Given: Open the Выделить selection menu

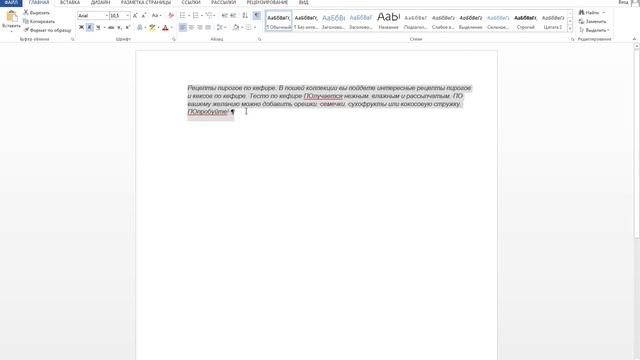Looking at the screenshot, I should coord(594,30).
